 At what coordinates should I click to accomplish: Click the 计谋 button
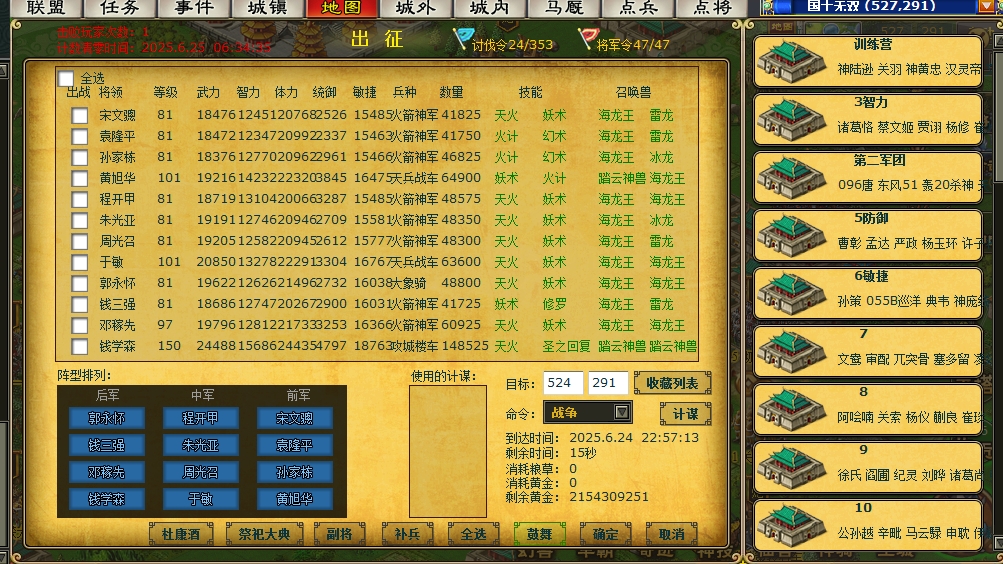coord(685,414)
